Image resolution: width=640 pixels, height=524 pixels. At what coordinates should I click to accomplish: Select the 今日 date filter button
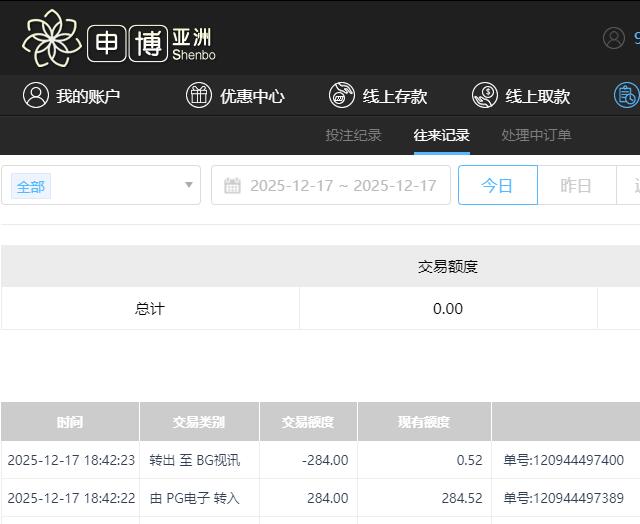(497, 185)
